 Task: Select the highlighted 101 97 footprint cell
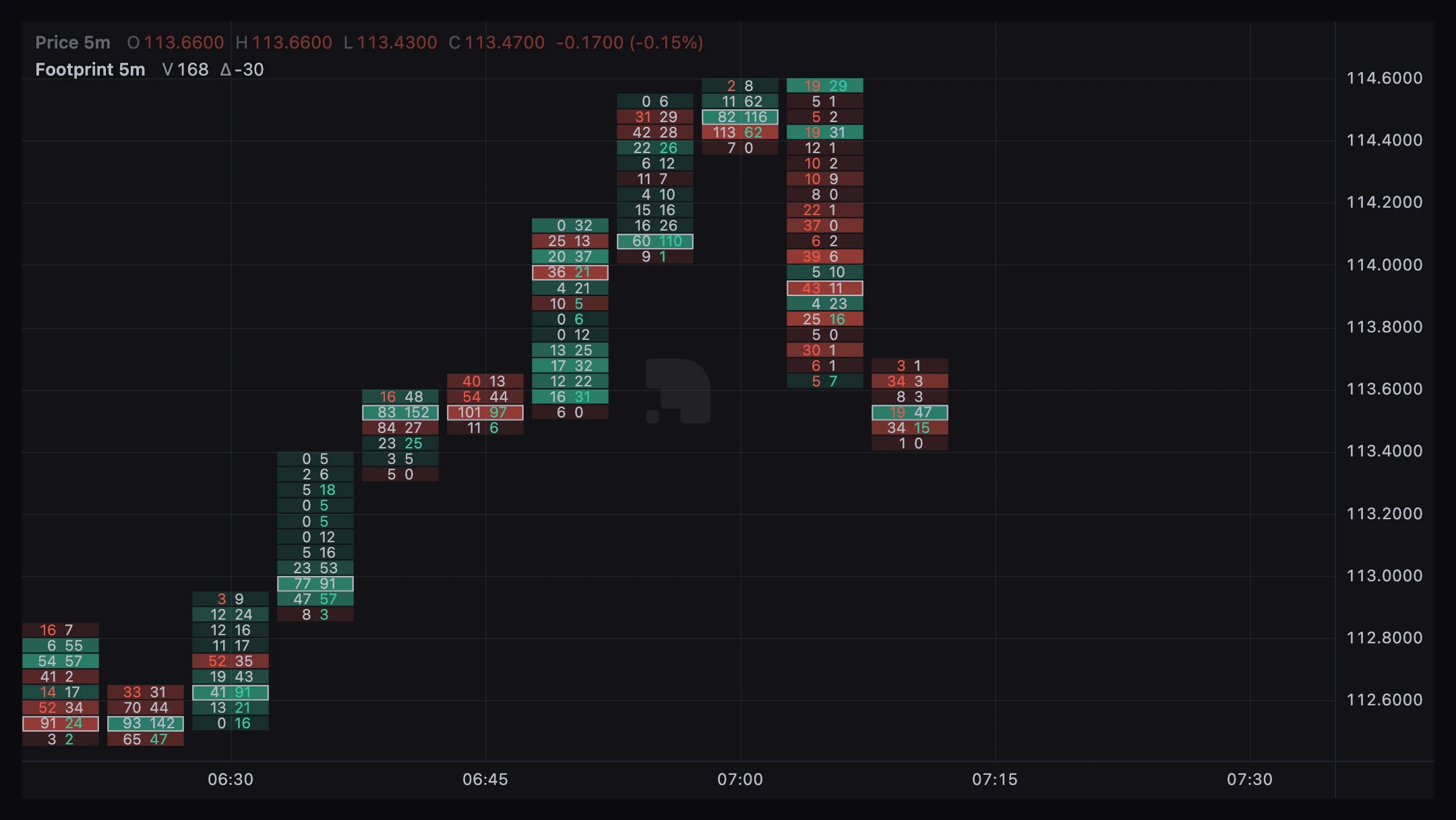point(485,412)
